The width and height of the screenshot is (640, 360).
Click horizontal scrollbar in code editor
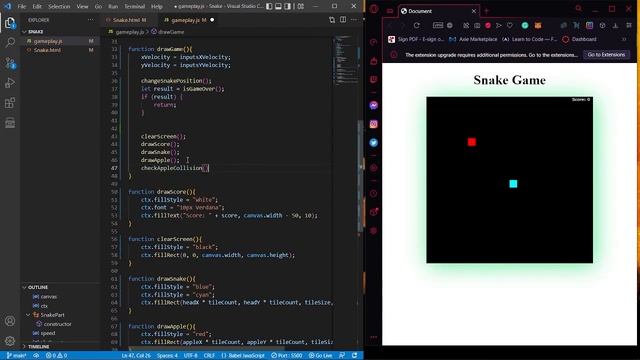click(207, 349)
